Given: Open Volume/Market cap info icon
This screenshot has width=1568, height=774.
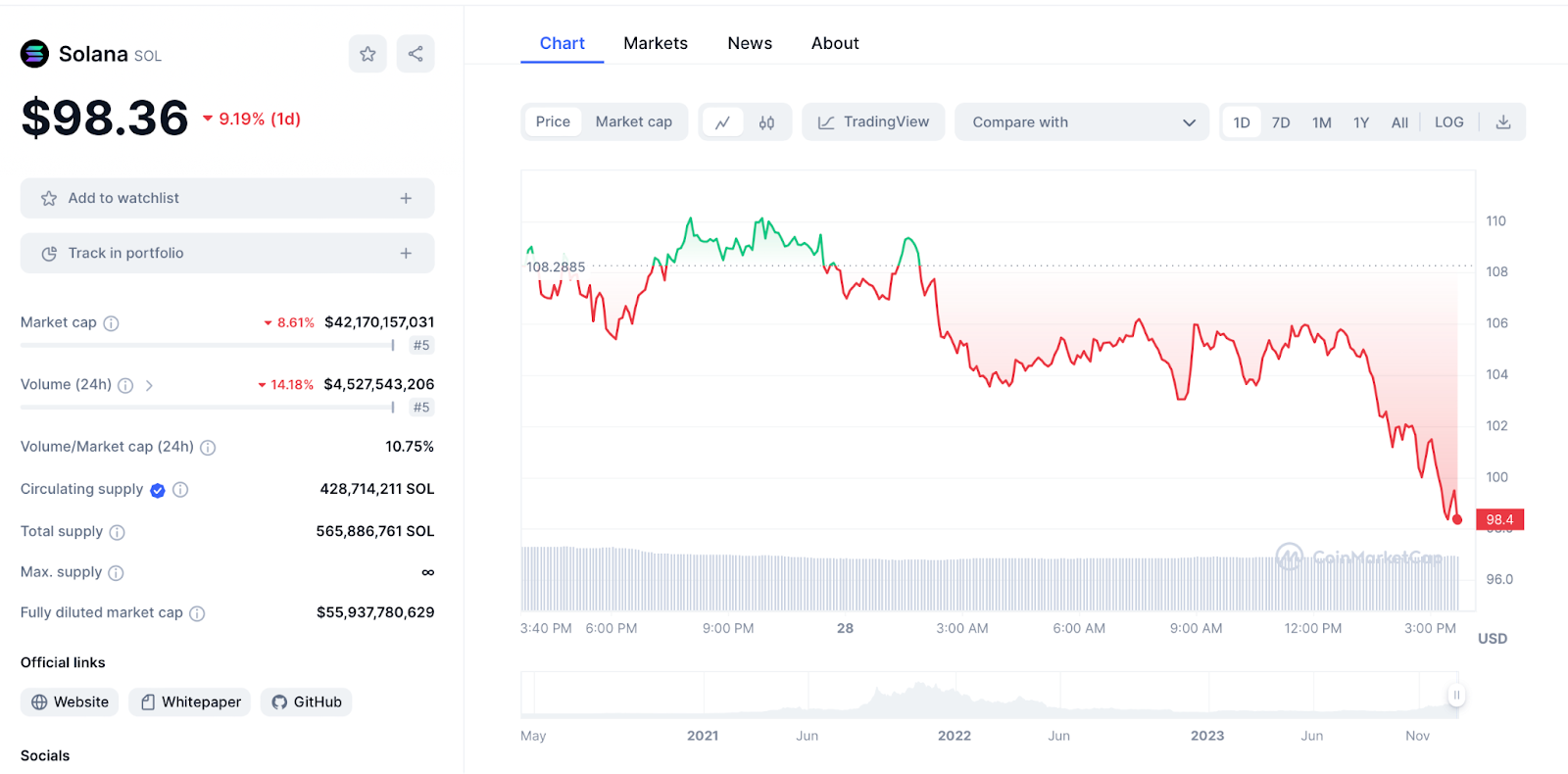Looking at the screenshot, I should coord(208,448).
